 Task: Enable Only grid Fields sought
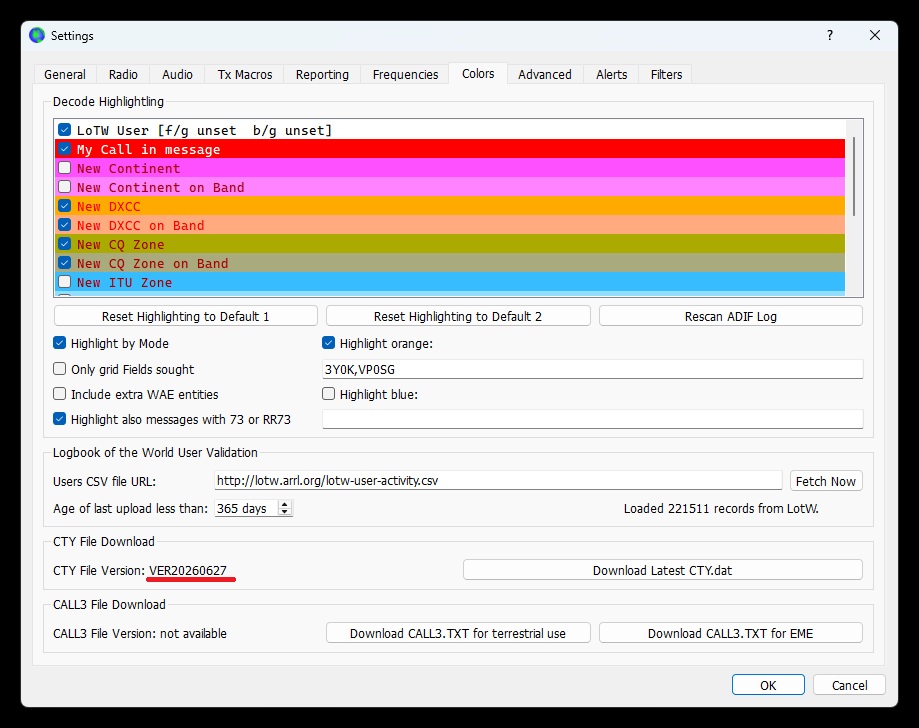click(59, 369)
